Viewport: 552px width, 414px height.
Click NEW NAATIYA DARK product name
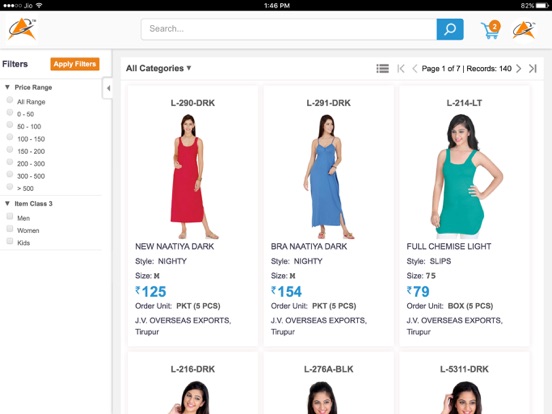pos(174,246)
